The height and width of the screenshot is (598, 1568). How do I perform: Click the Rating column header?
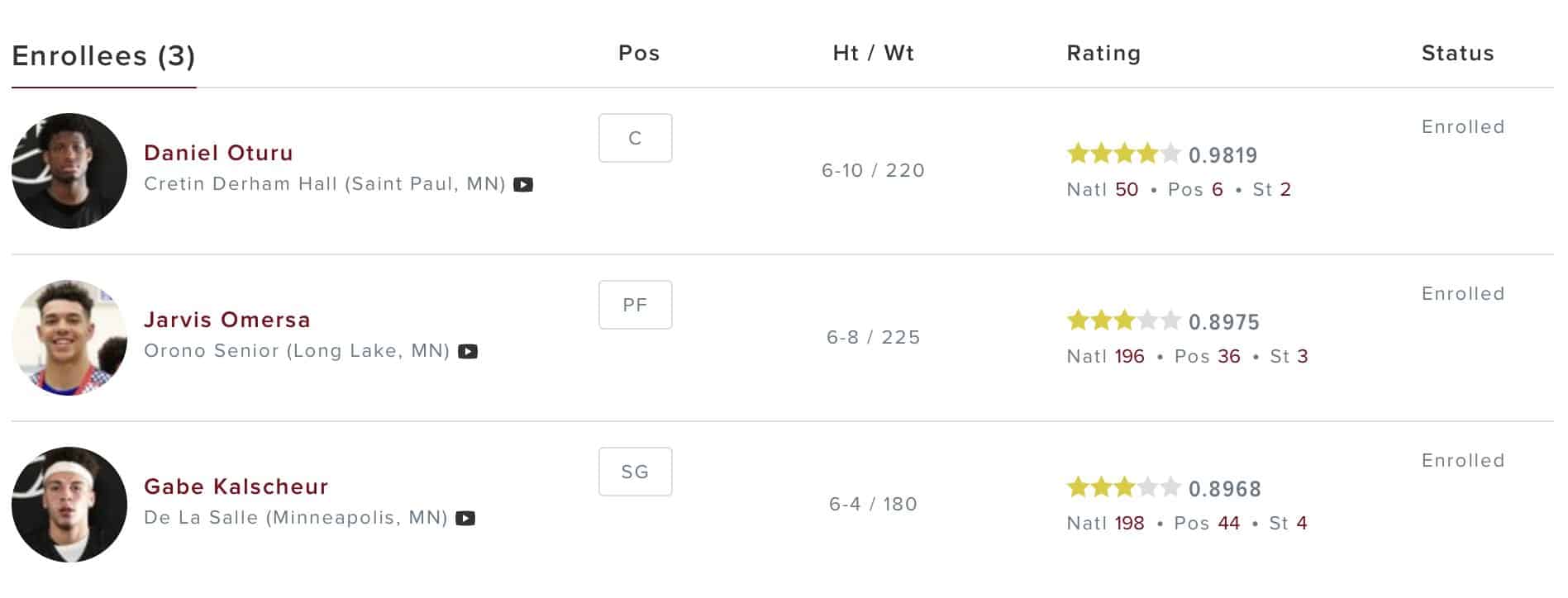[1103, 54]
